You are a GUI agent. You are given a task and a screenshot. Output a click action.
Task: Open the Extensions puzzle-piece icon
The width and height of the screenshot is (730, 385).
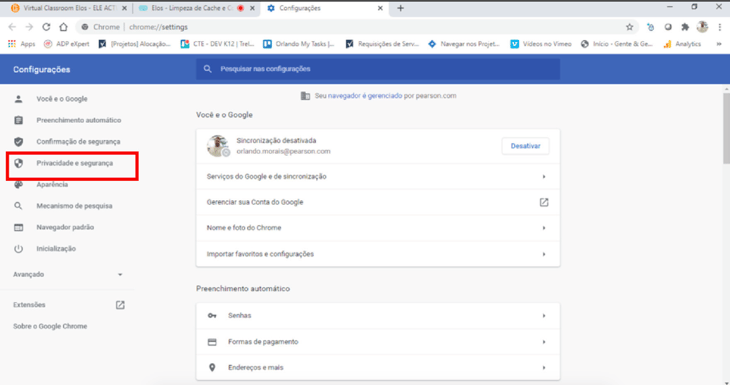pos(685,27)
